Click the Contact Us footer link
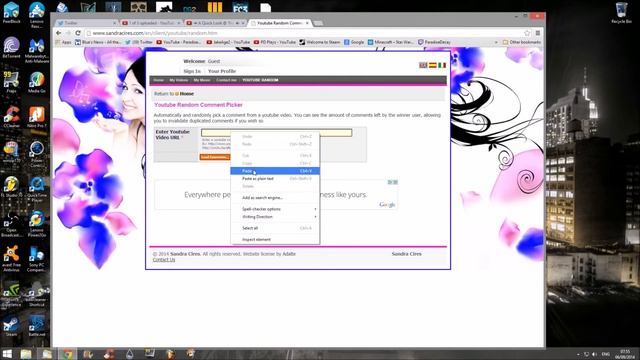This screenshot has height=360, width=640. click(164, 260)
